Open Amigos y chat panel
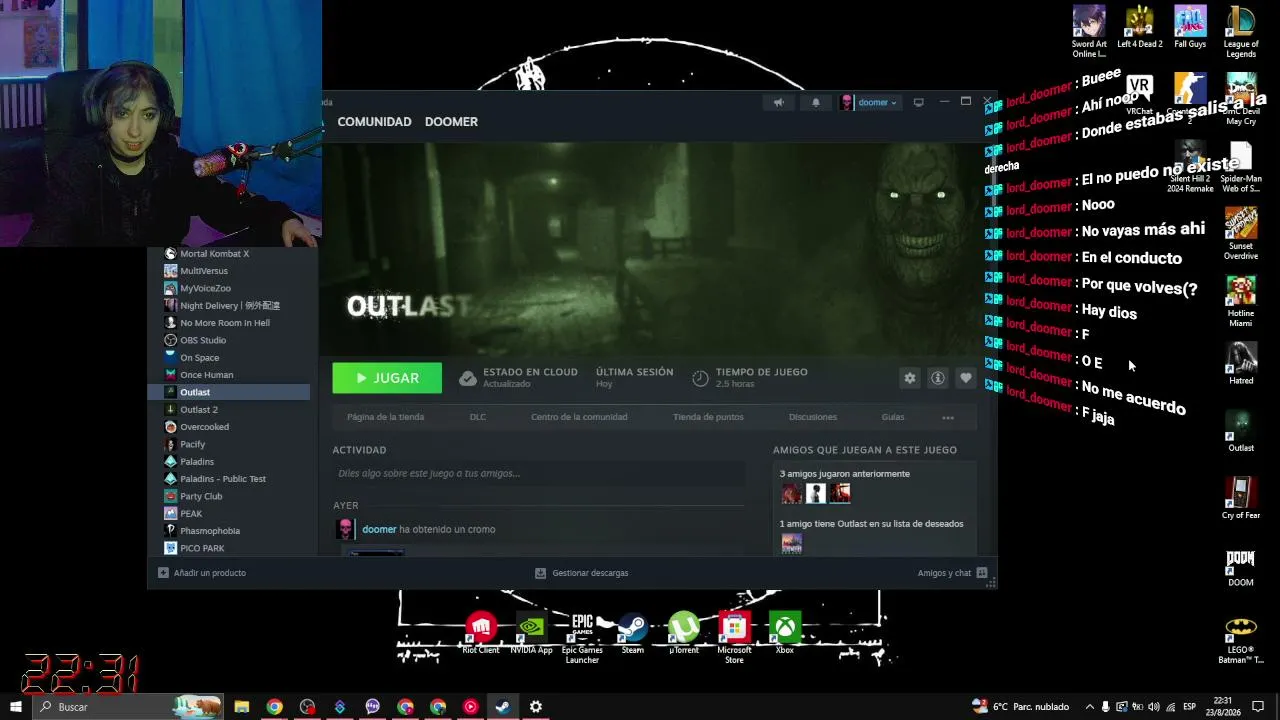1280x720 pixels. point(952,573)
